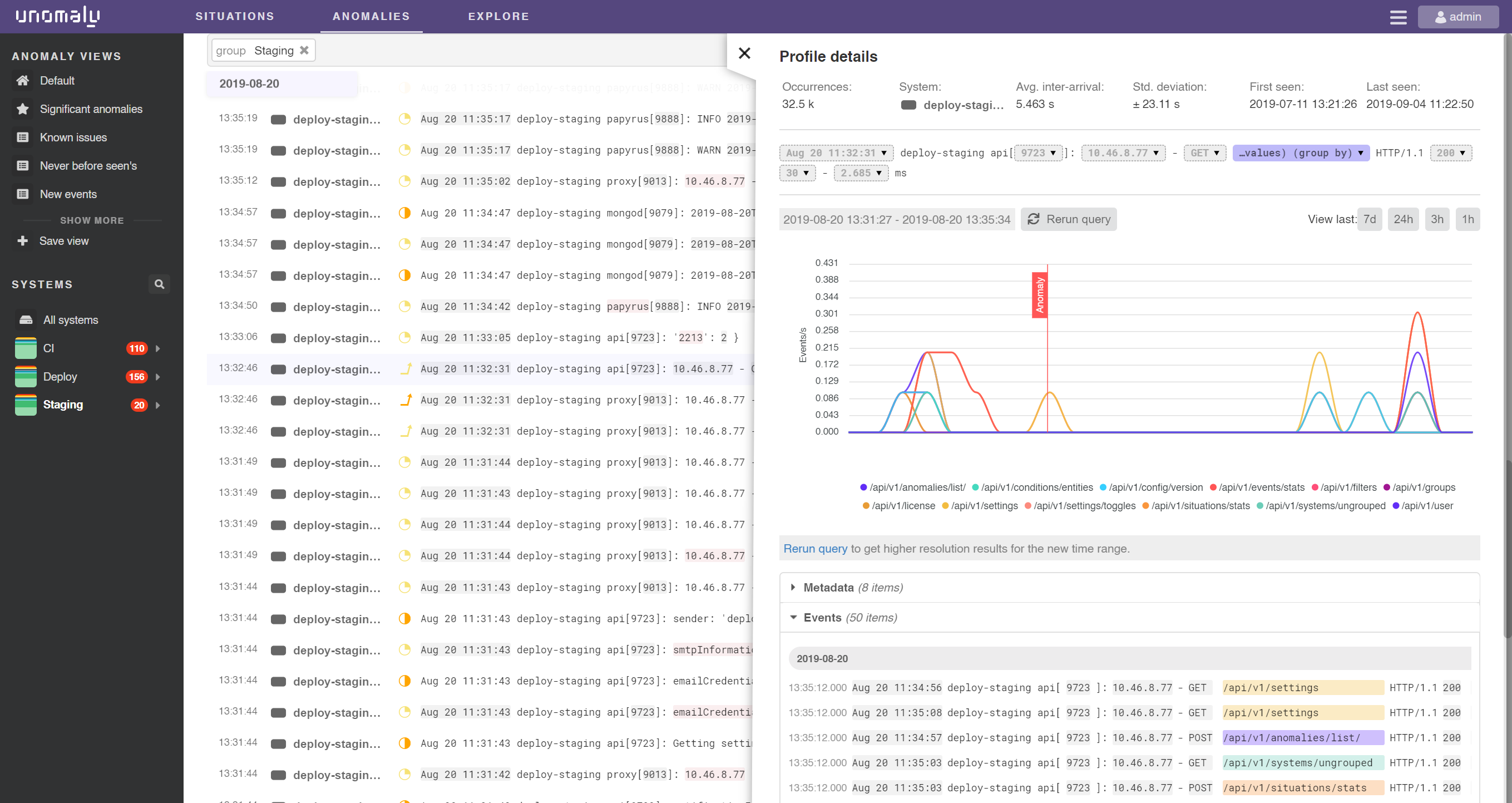Open the 2.685 ms dropdown
The height and width of the screenshot is (803, 1512).
[x=861, y=173]
